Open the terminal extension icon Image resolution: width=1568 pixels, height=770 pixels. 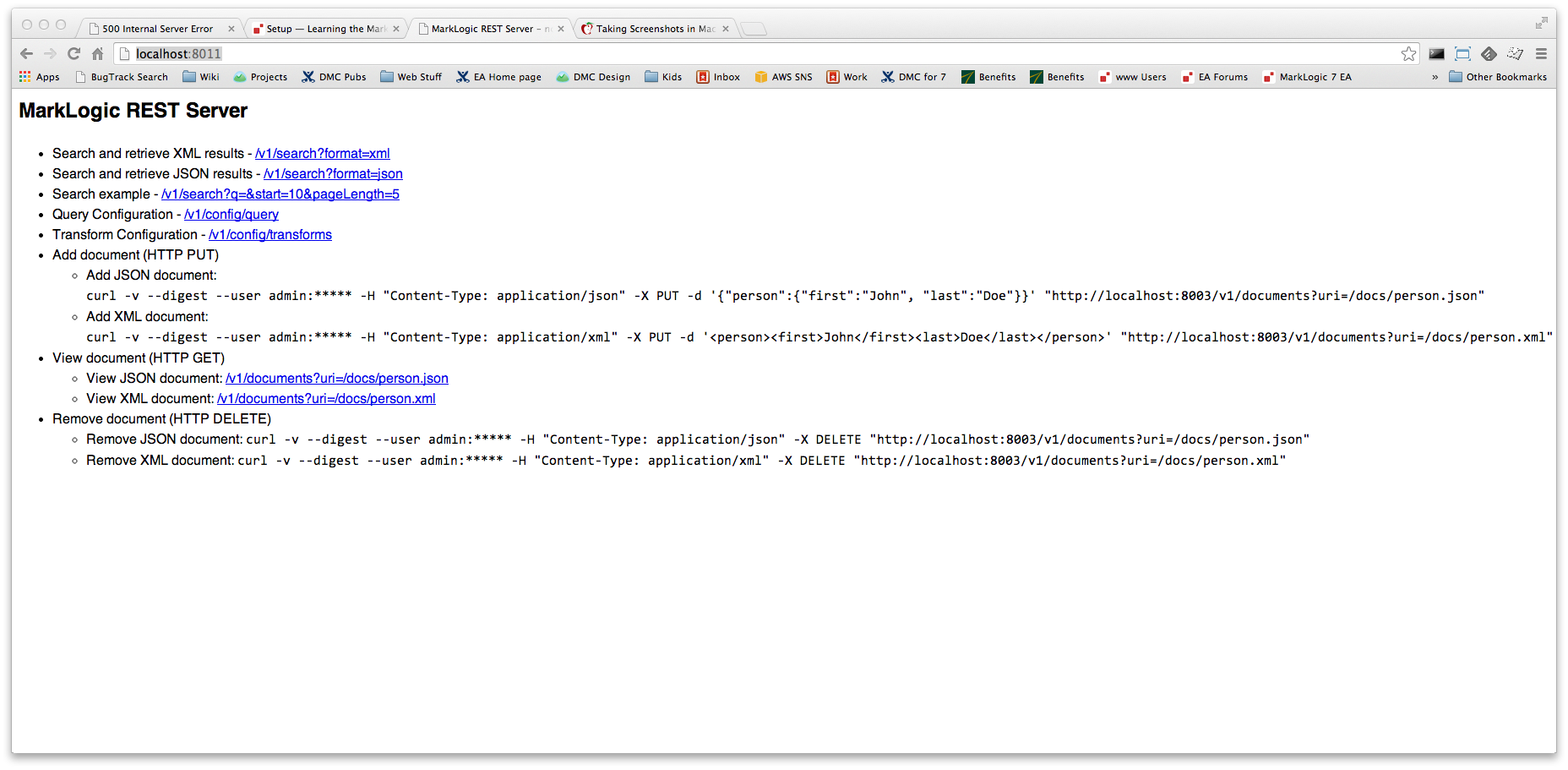1436,54
